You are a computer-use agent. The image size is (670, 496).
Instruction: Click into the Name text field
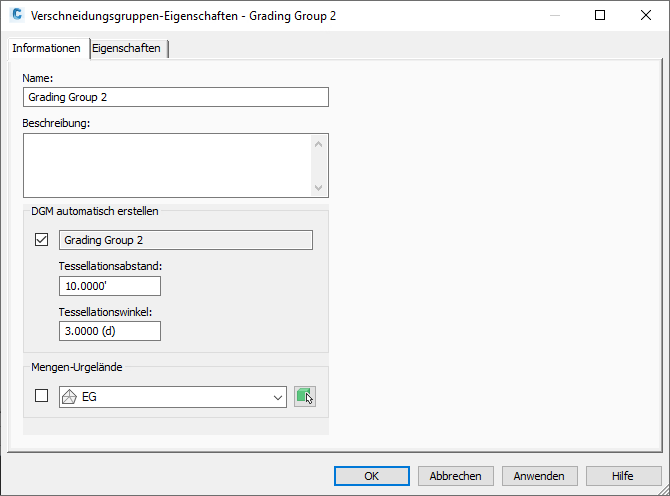coord(175,97)
